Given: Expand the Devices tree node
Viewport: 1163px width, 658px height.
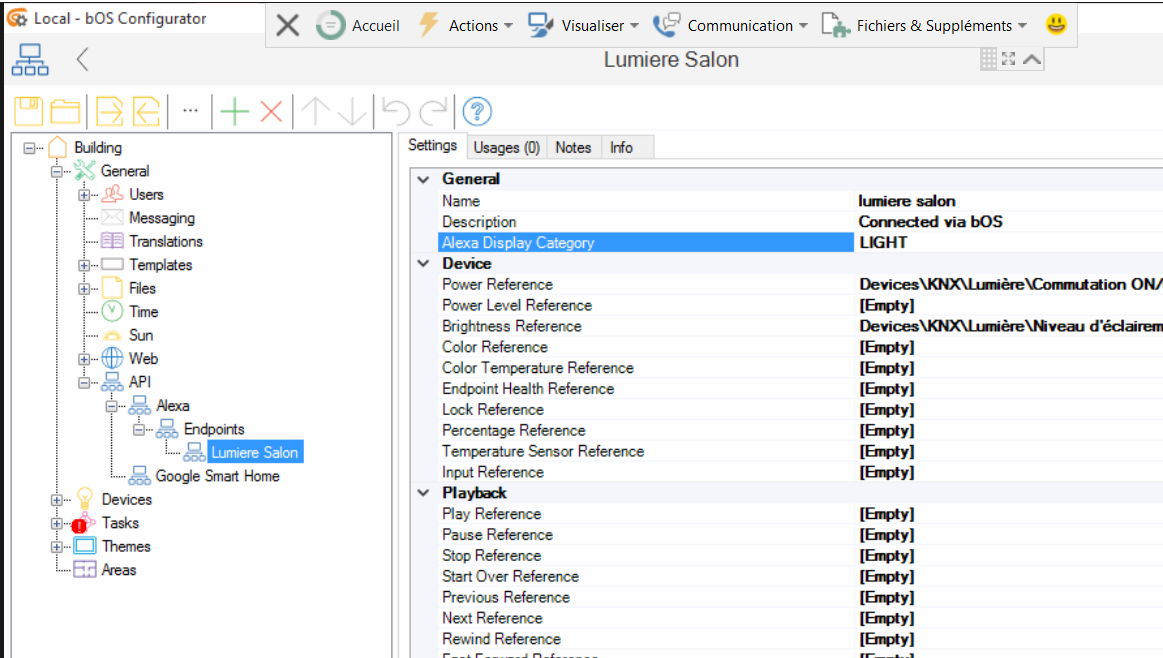Looking at the screenshot, I should pyautogui.click(x=57, y=500).
